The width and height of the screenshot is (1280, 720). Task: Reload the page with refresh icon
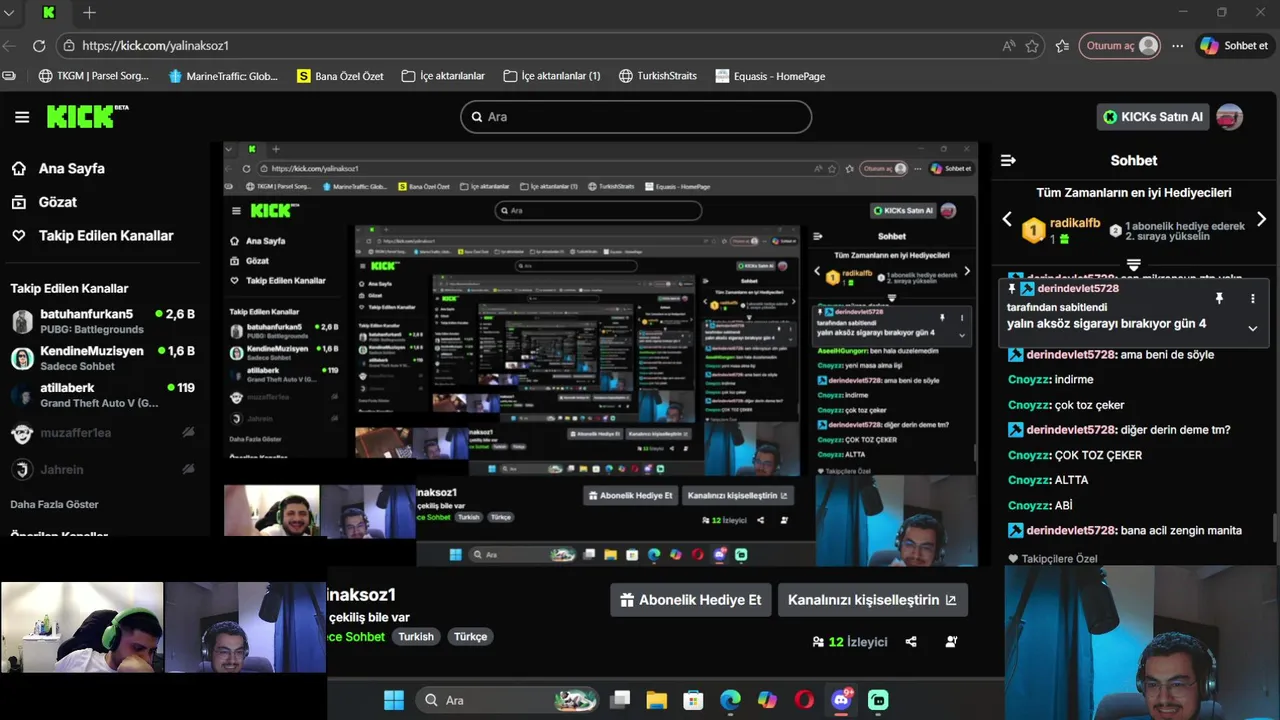39,46
